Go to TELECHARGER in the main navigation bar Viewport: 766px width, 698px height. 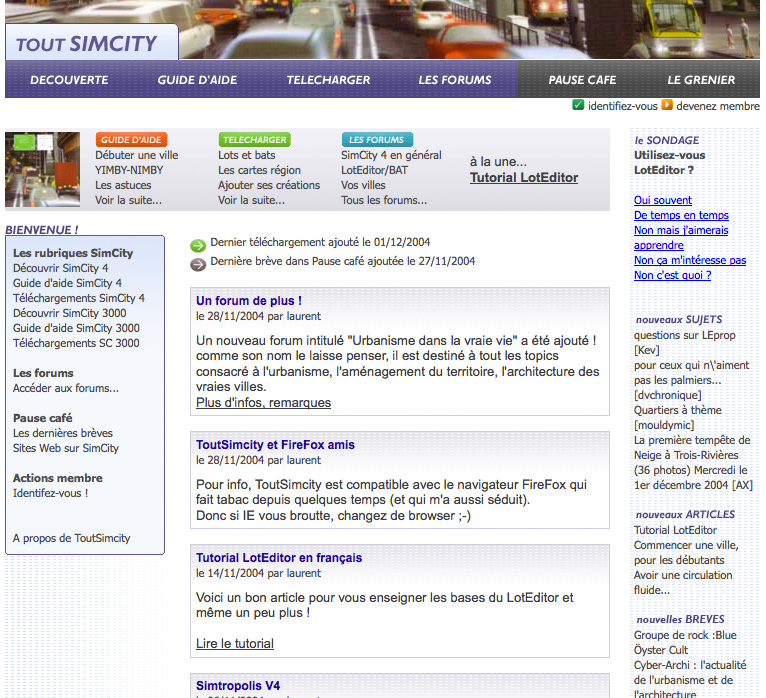pos(328,80)
